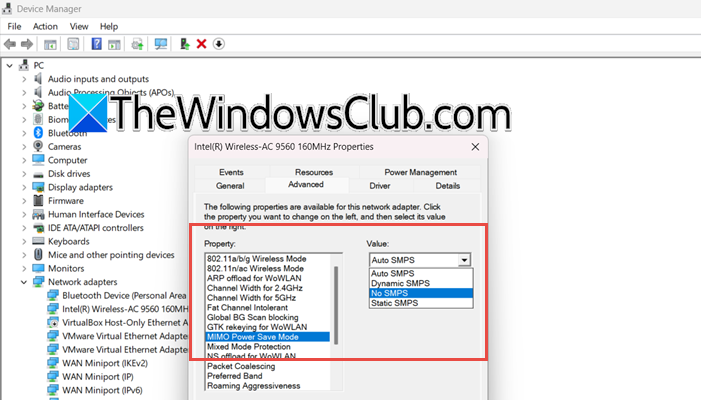Viewport: 701px width, 400px height.
Task: Click the Bluetooth category icon
Action: [38, 133]
